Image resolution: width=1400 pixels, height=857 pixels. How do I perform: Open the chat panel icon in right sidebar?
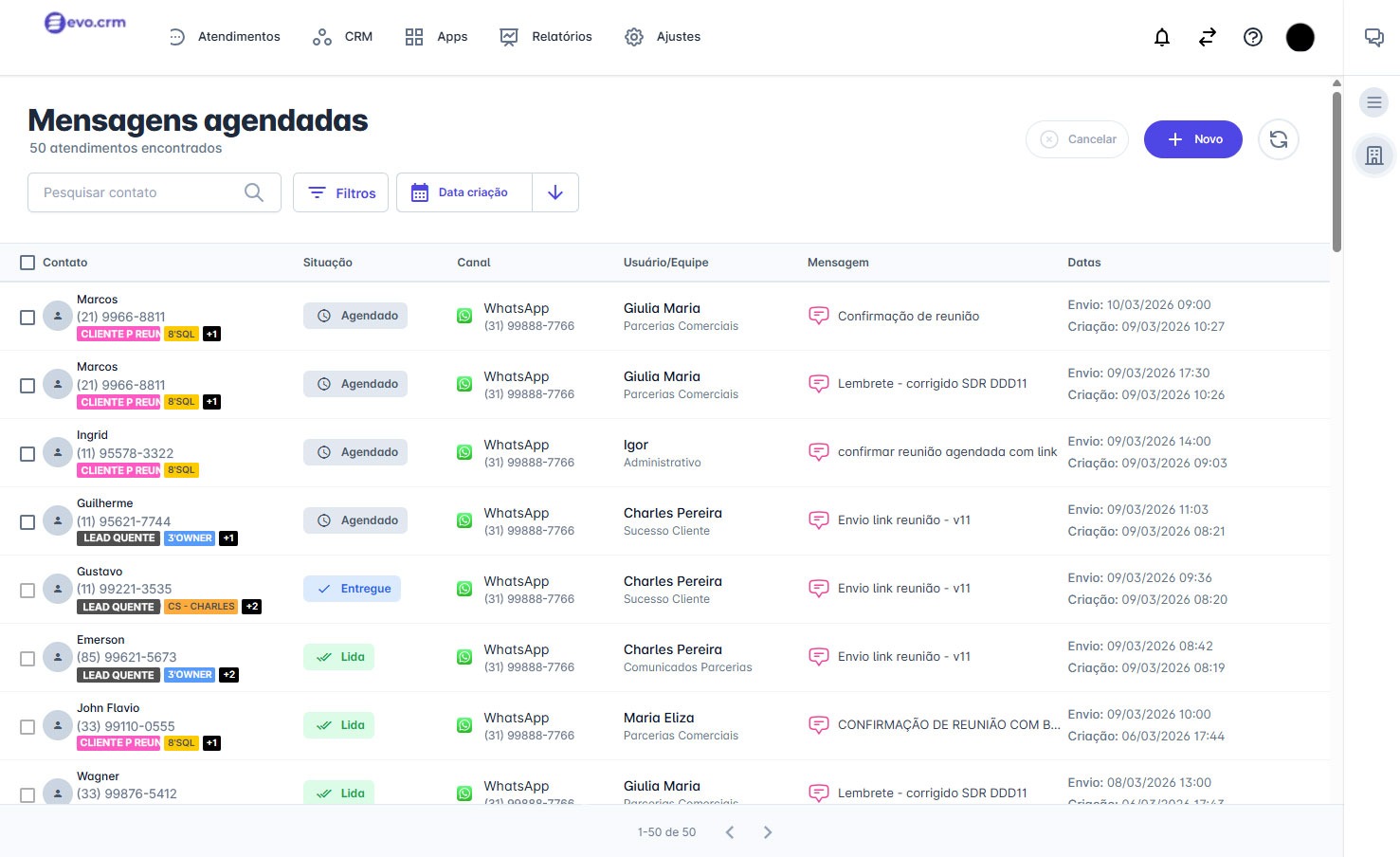click(1373, 37)
